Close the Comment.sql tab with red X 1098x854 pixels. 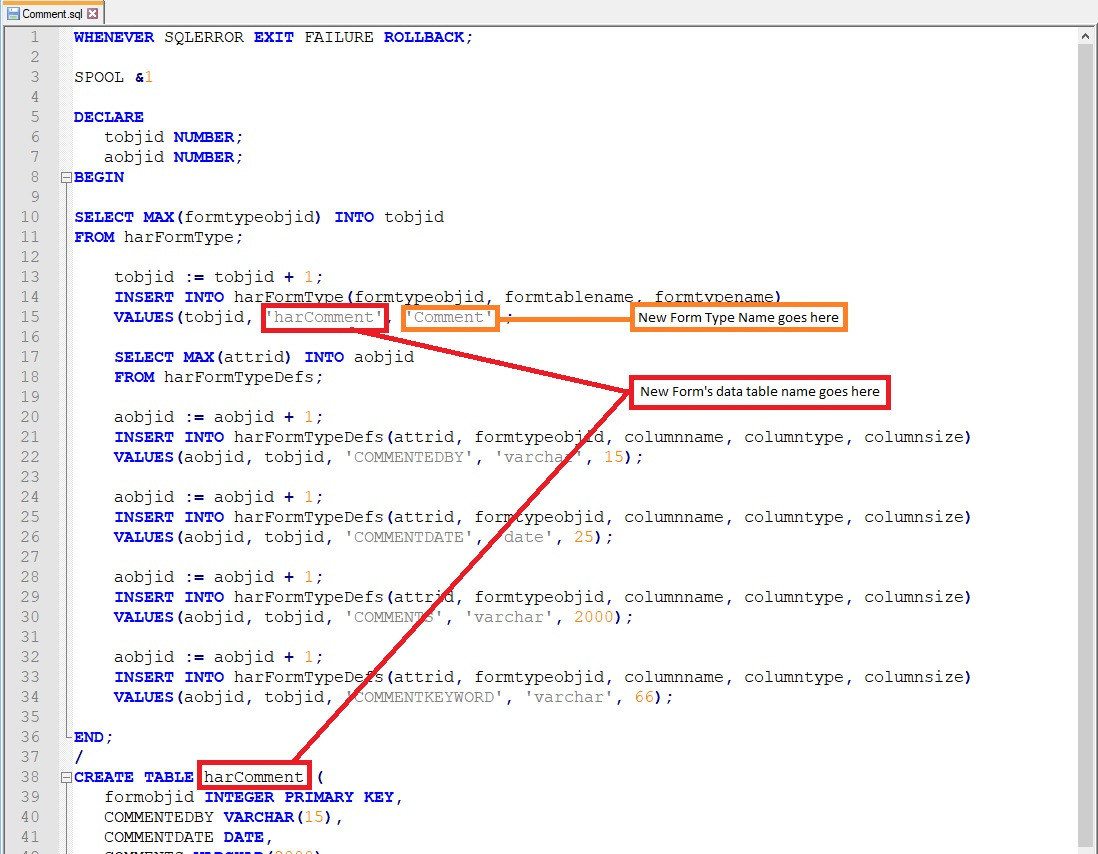[93, 14]
